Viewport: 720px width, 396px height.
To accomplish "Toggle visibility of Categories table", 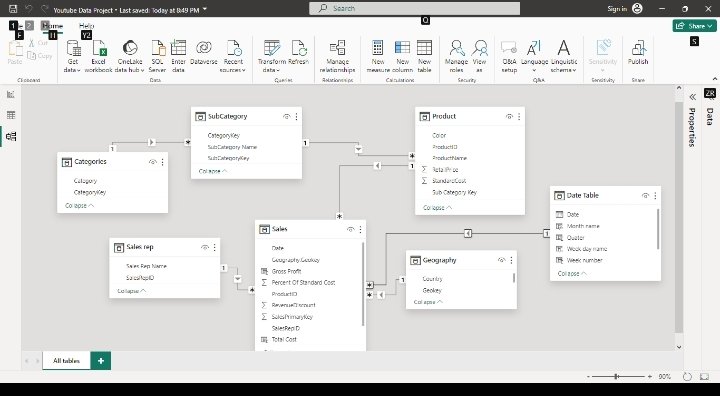I will (153, 162).
